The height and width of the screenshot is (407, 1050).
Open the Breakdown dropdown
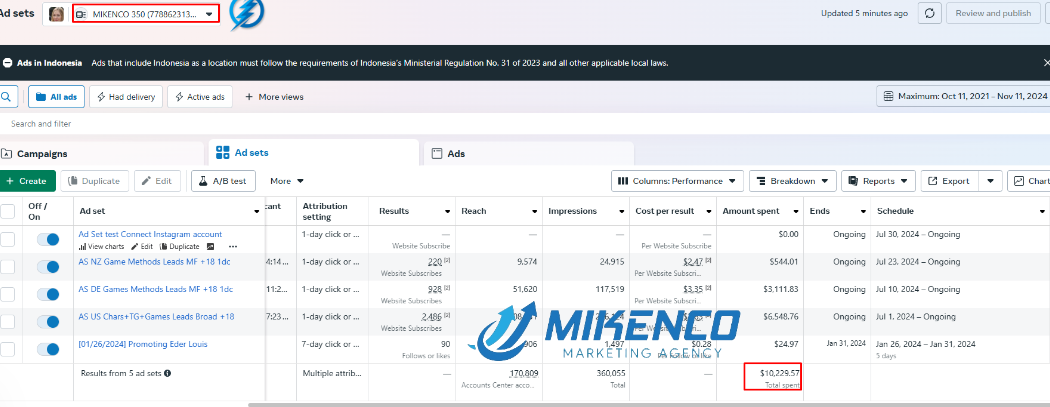(793, 181)
